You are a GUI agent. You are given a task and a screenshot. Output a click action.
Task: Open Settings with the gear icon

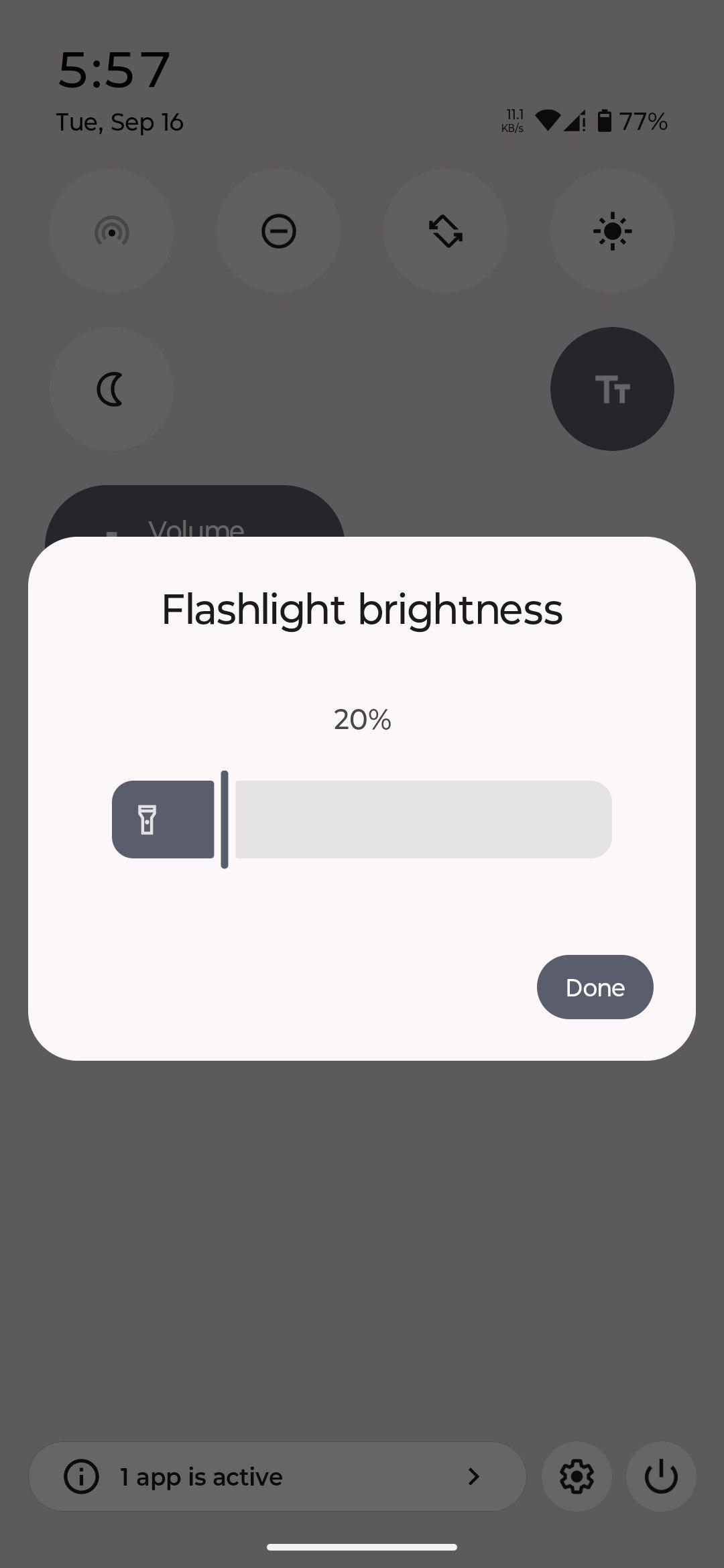click(577, 1476)
